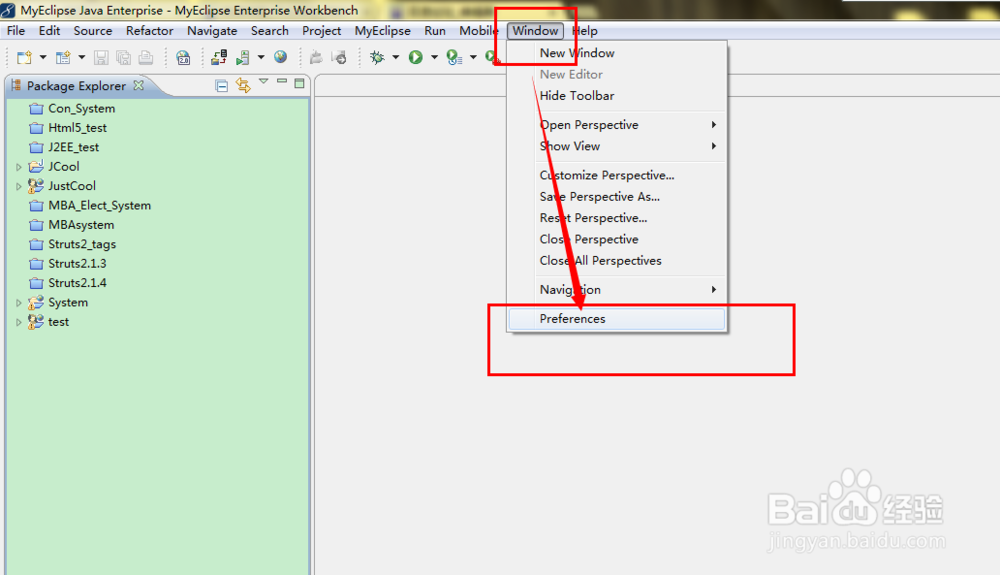Click the globe web browser icon
Screen dimensions: 1000x575
(x=280, y=57)
